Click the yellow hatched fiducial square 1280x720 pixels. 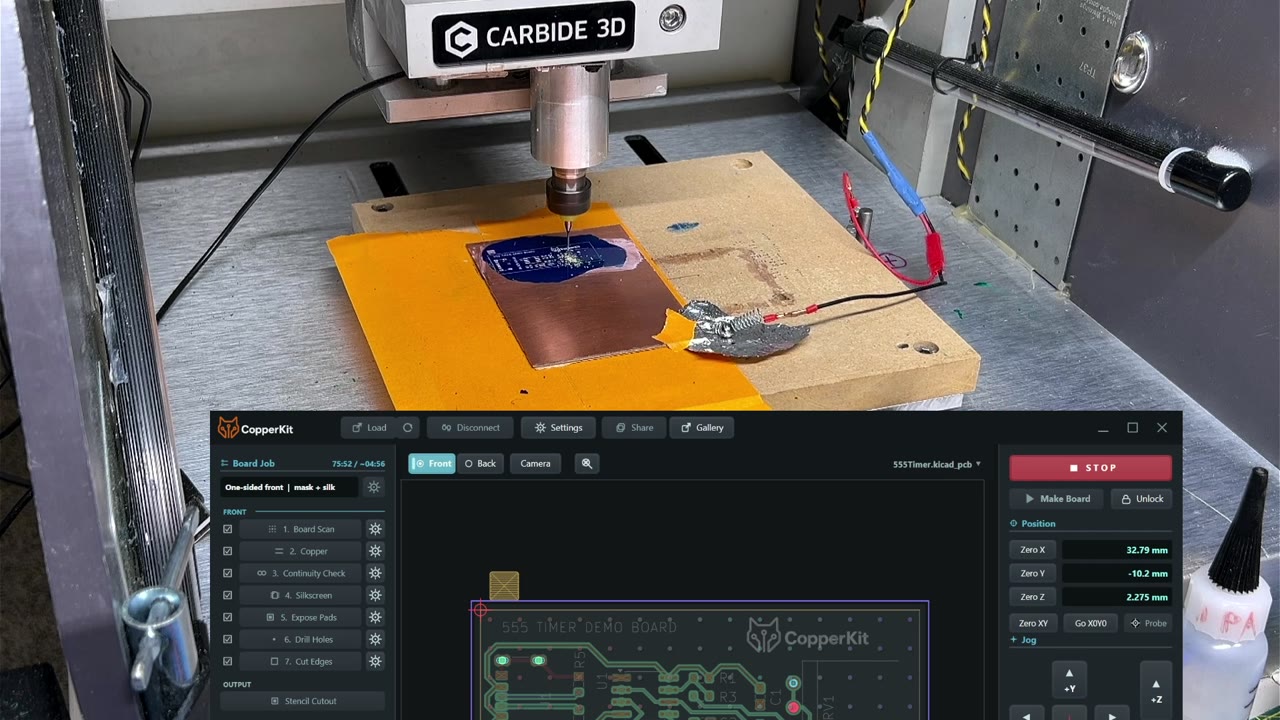pyautogui.click(x=504, y=586)
